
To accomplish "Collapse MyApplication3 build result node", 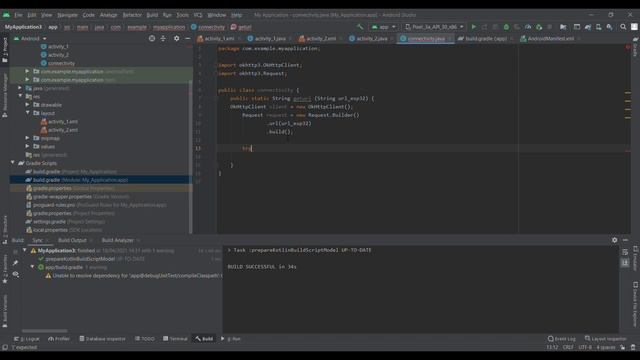I will click(x=25, y=250).
